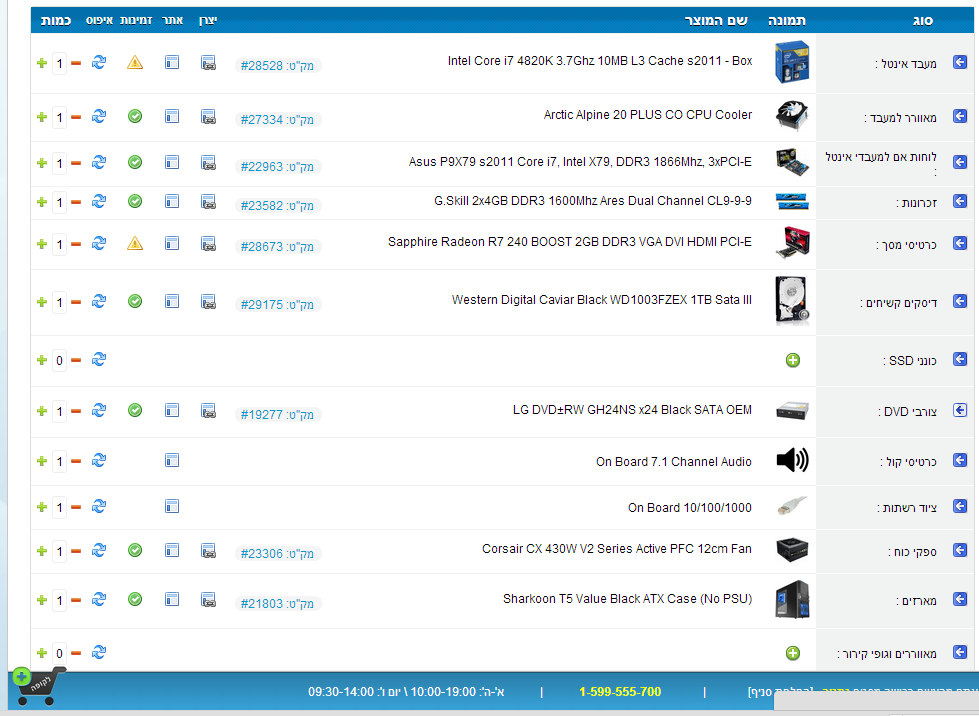The height and width of the screenshot is (716, 979).
Task: Click SKU #27334 link
Action: click(278, 120)
